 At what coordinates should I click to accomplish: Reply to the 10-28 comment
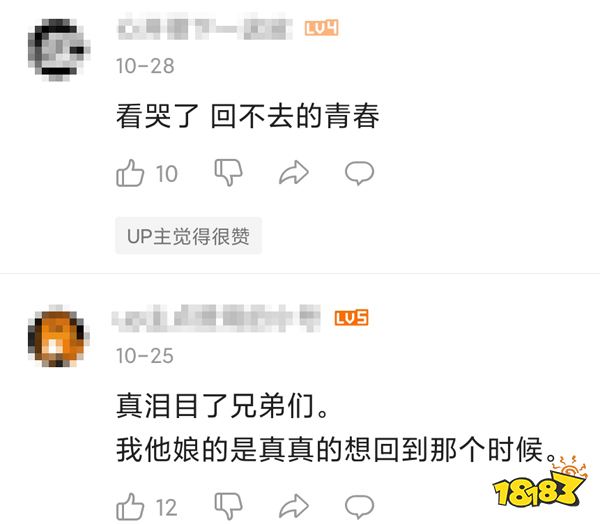coord(359,173)
